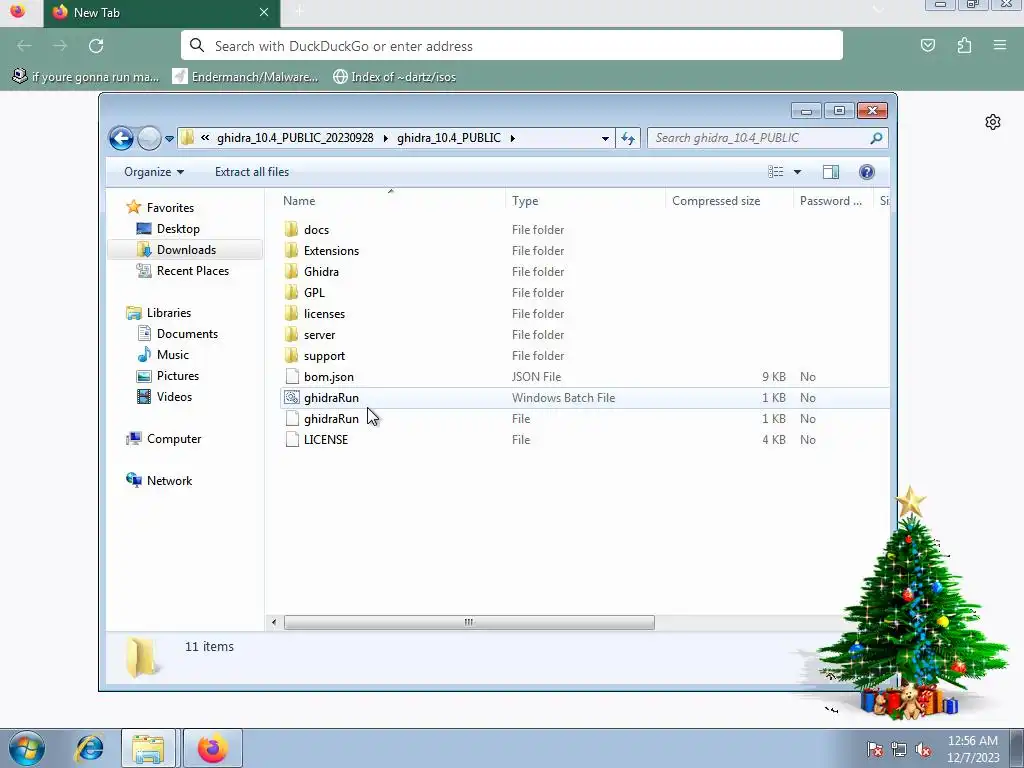Open Desktop in the navigation pane
1024x768 pixels.
[x=178, y=229]
